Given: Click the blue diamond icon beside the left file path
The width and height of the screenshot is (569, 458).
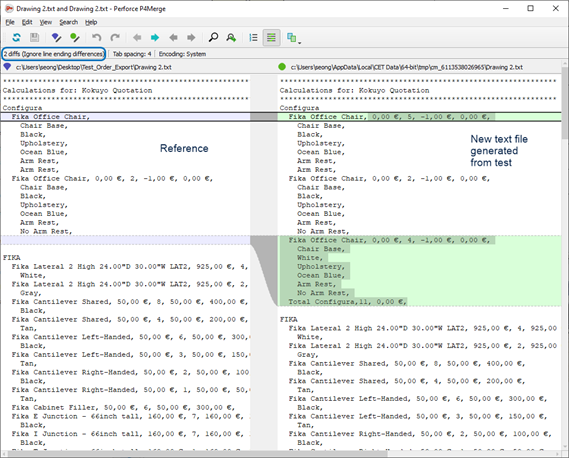Looking at the screenshot, I should (7, 67).
